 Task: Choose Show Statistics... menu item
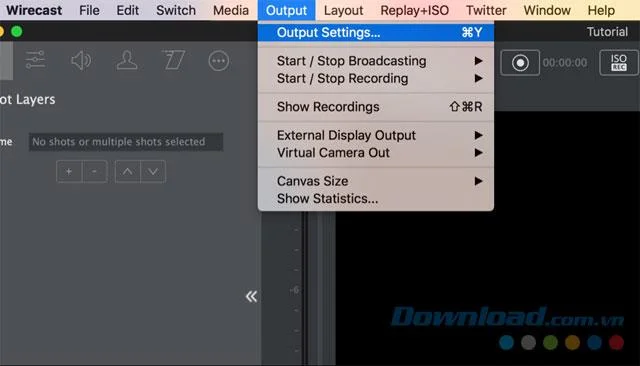pos(376,199)
